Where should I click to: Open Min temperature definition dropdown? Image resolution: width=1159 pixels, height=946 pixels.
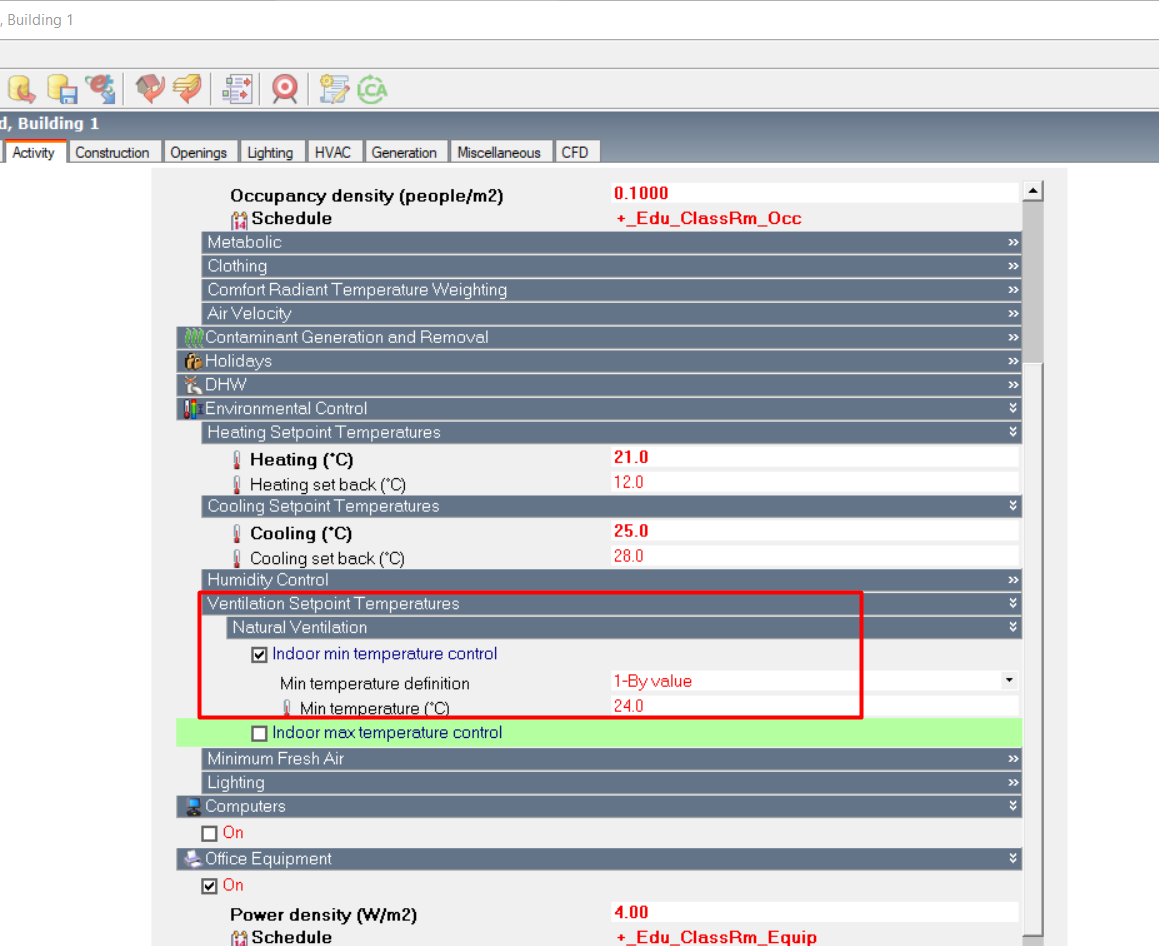pos(1009,680)
